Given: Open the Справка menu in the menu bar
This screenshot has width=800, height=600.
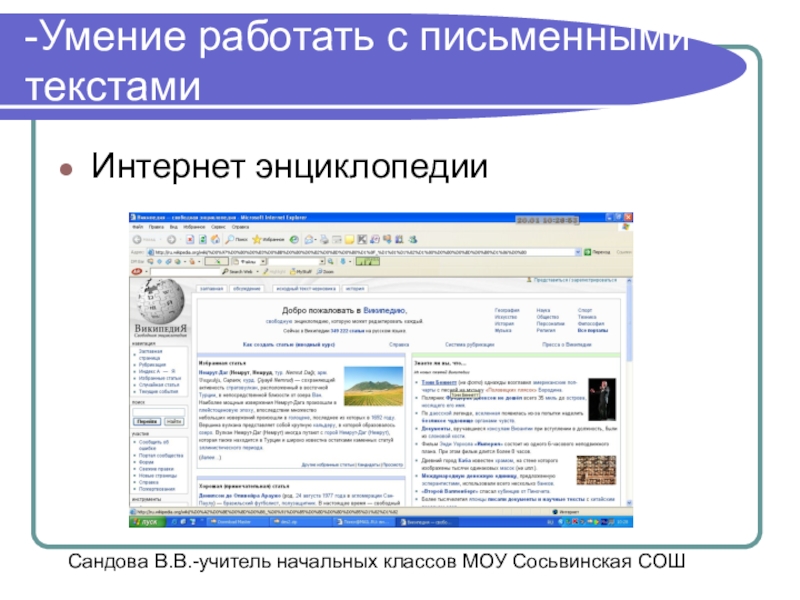Looking at the screenshot, I should (240, 227).
